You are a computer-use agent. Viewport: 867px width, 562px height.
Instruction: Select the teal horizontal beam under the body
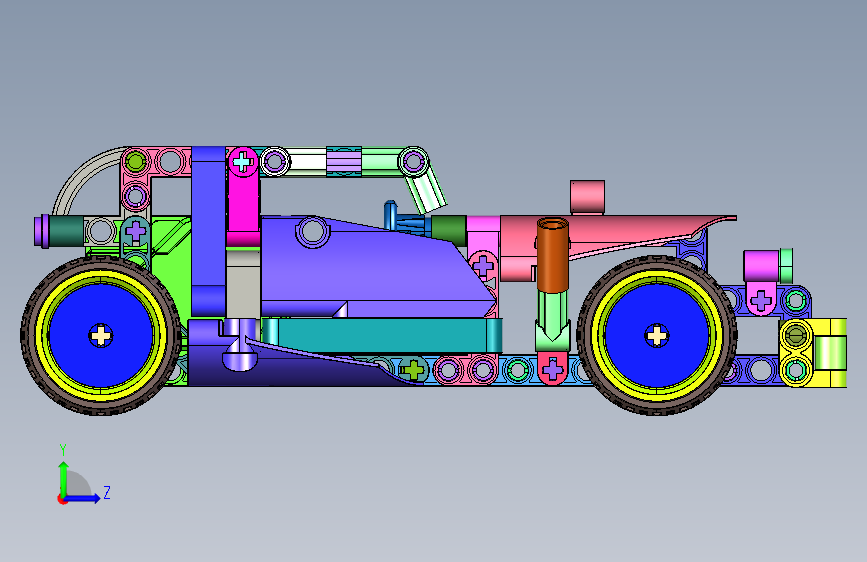[382, 335]
